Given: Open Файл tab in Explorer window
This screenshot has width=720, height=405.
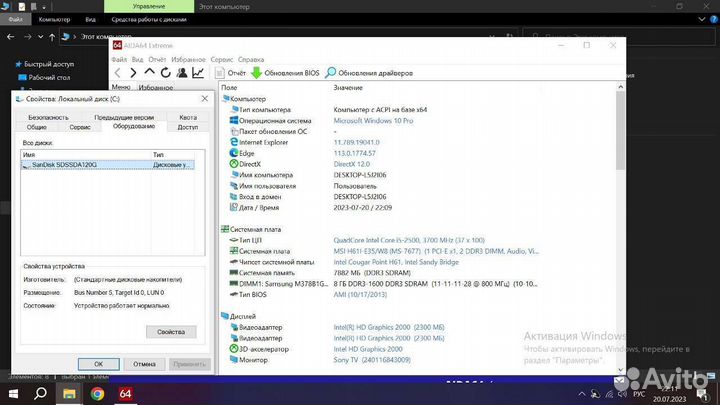Looking at the screenshot, I should pos(15,19).
